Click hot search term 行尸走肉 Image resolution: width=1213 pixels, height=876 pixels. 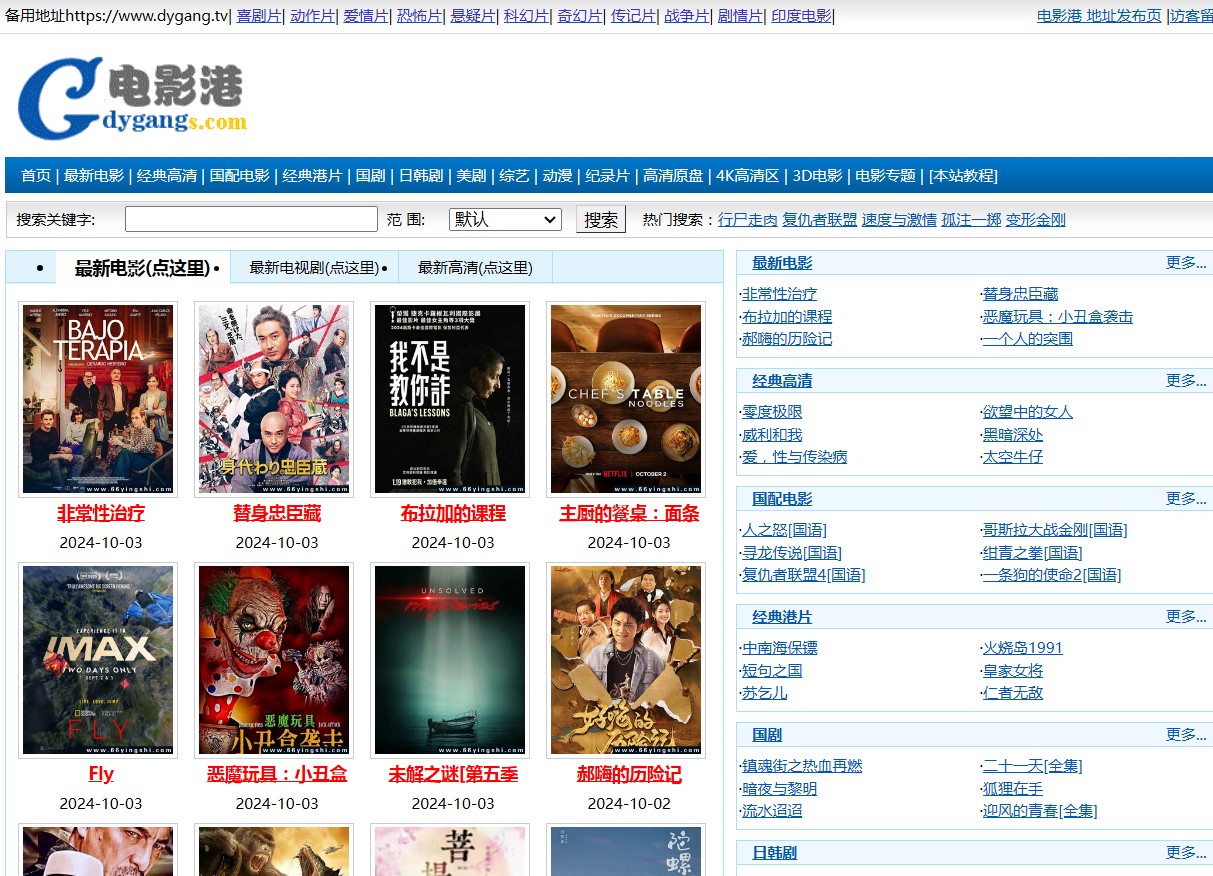748,220
